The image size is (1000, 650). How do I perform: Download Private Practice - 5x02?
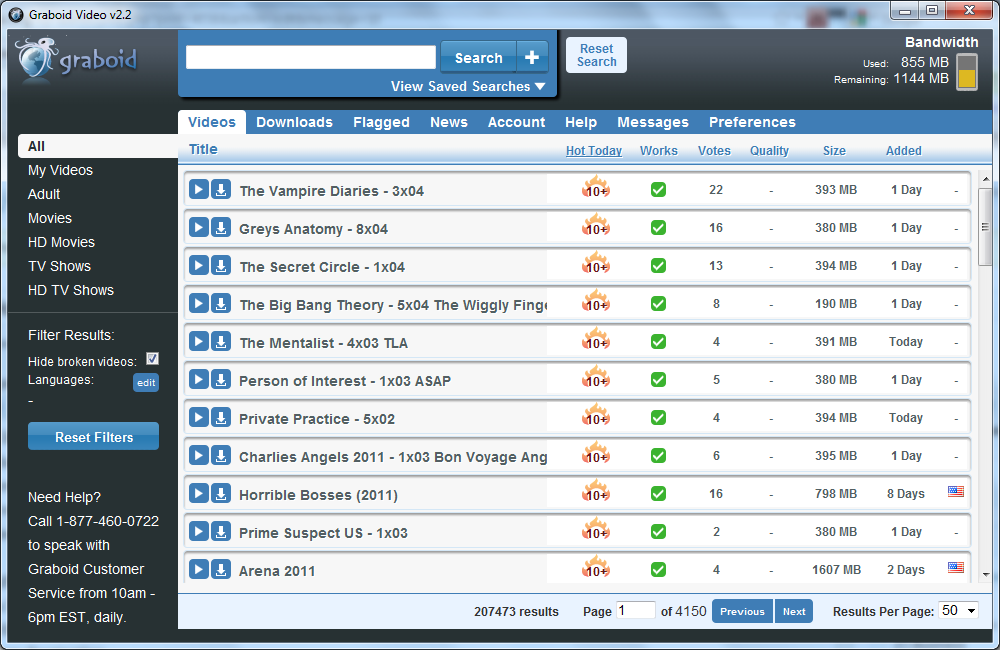(221, 418)
